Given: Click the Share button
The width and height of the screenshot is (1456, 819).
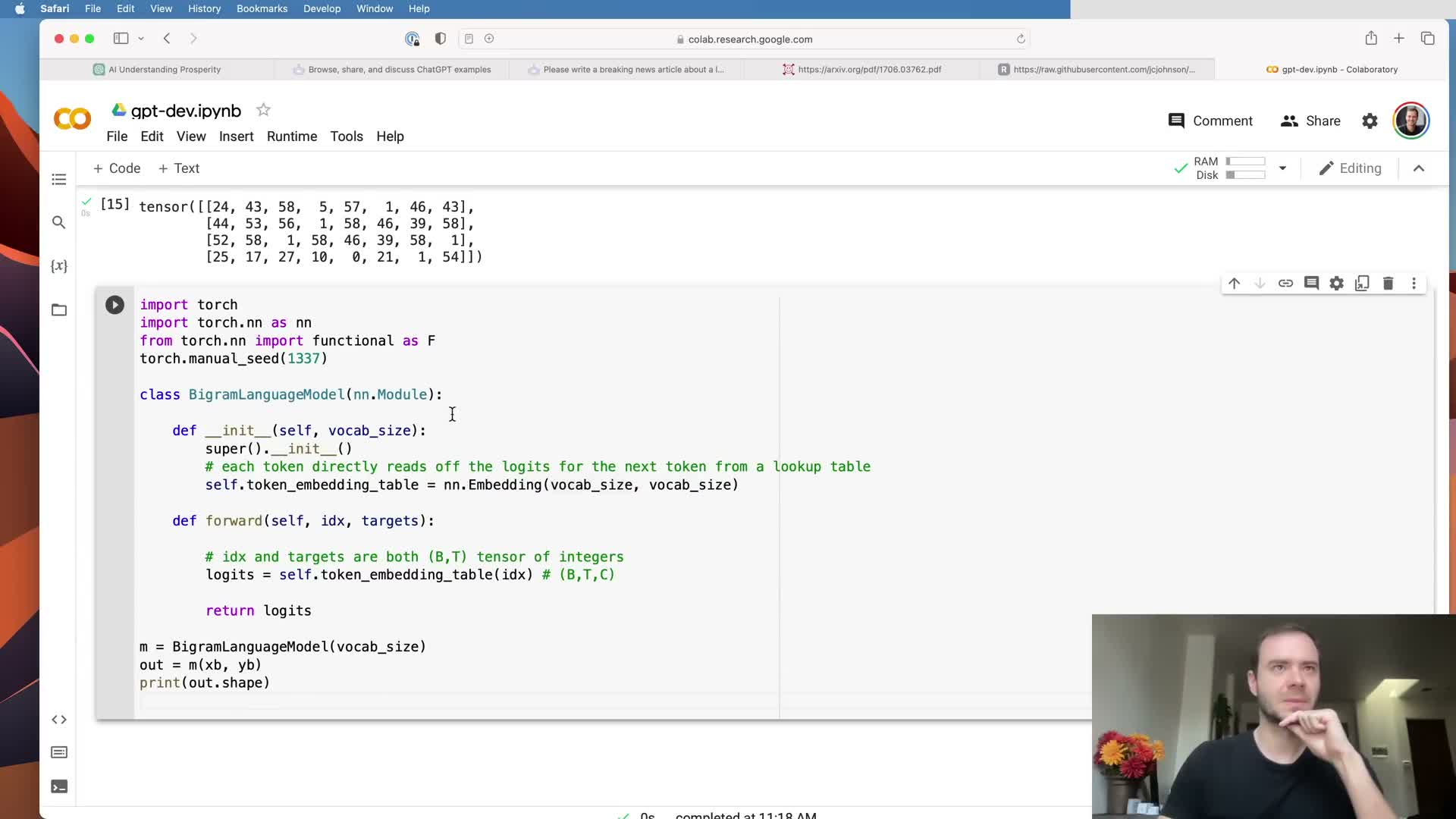Looking at the screenshot, I should click(1310, 121).
